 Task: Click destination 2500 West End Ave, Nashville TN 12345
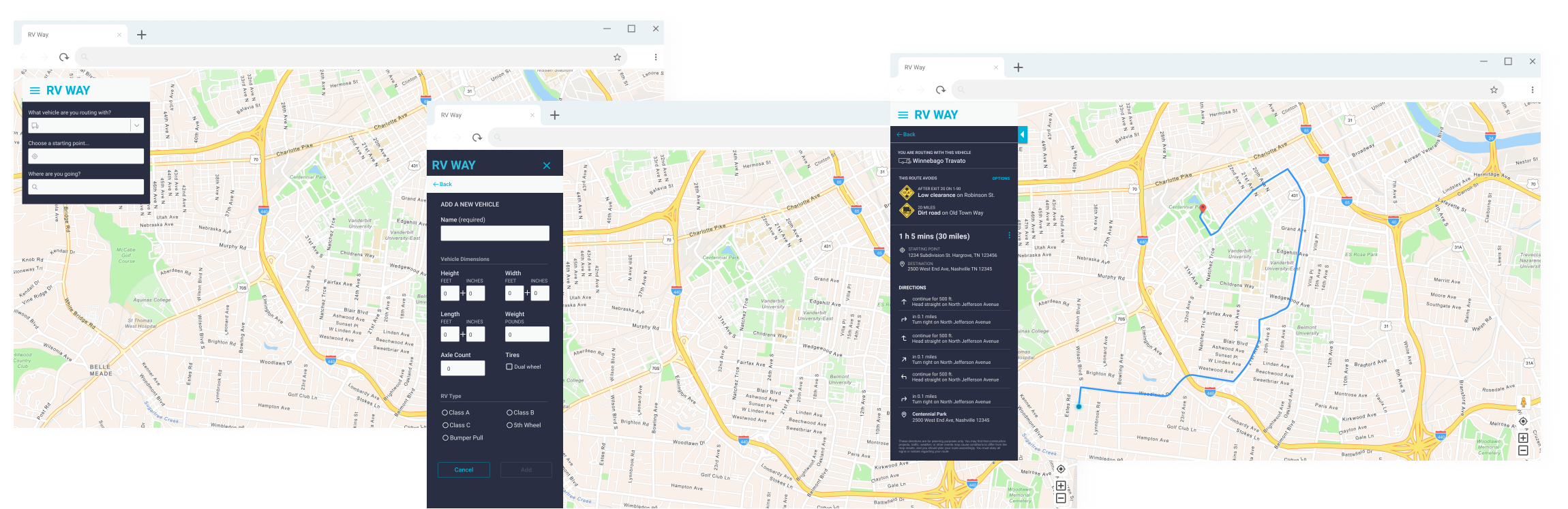[950, 269]
